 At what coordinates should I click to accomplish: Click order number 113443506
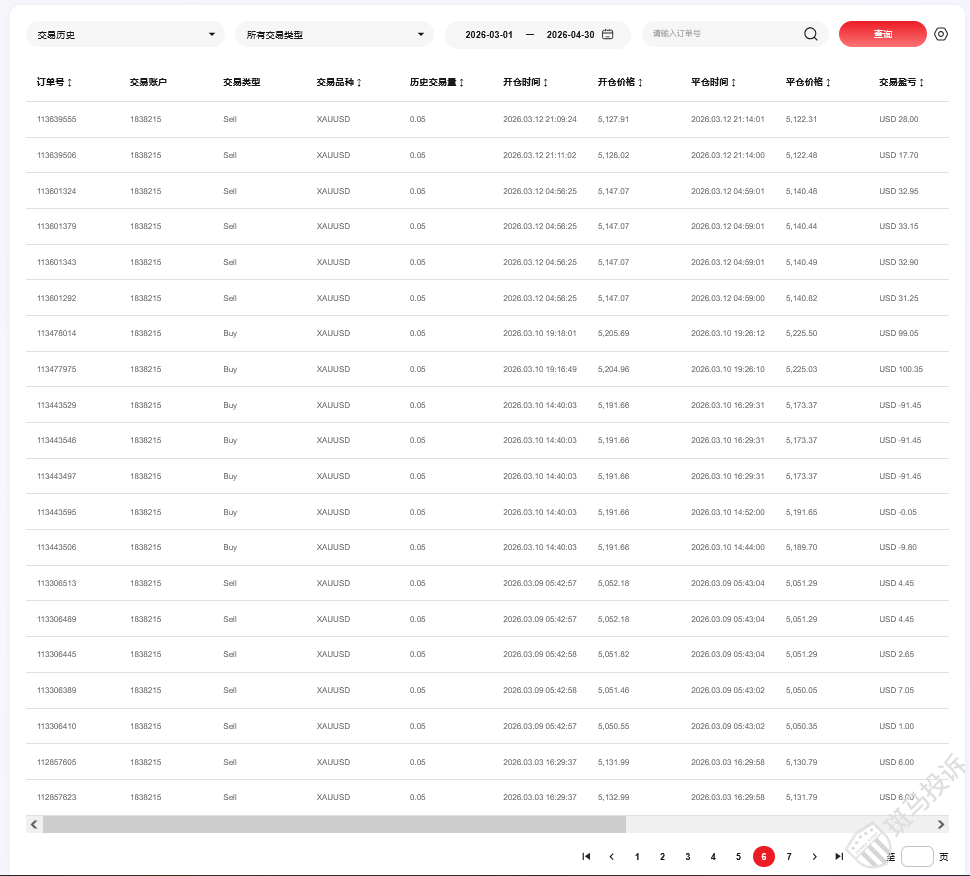[x=56, y=548]
